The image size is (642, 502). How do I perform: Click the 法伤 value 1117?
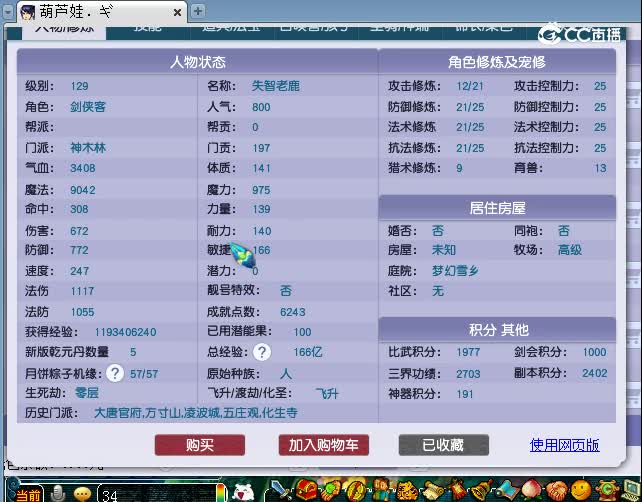(x=82, y=291)
